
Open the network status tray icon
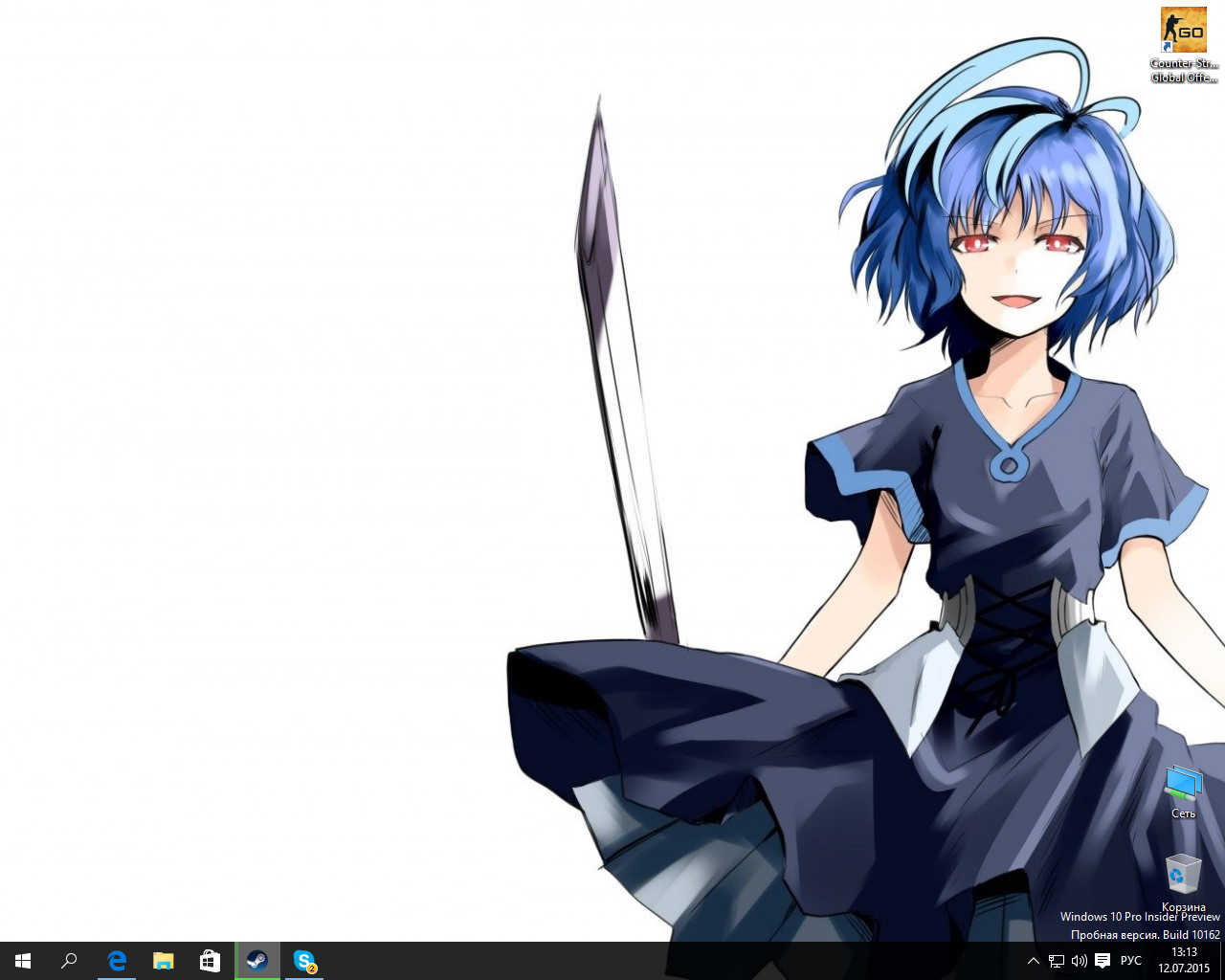(1057, 961)
